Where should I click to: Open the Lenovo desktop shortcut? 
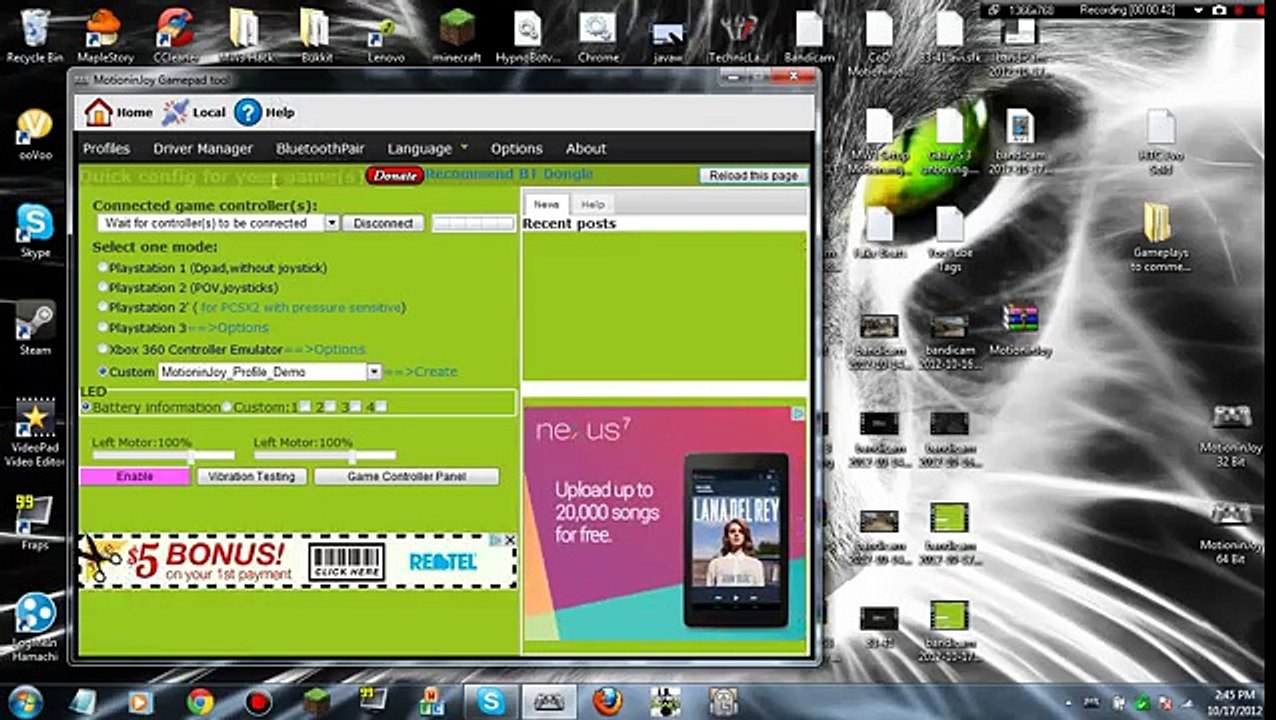coord(386,35)
